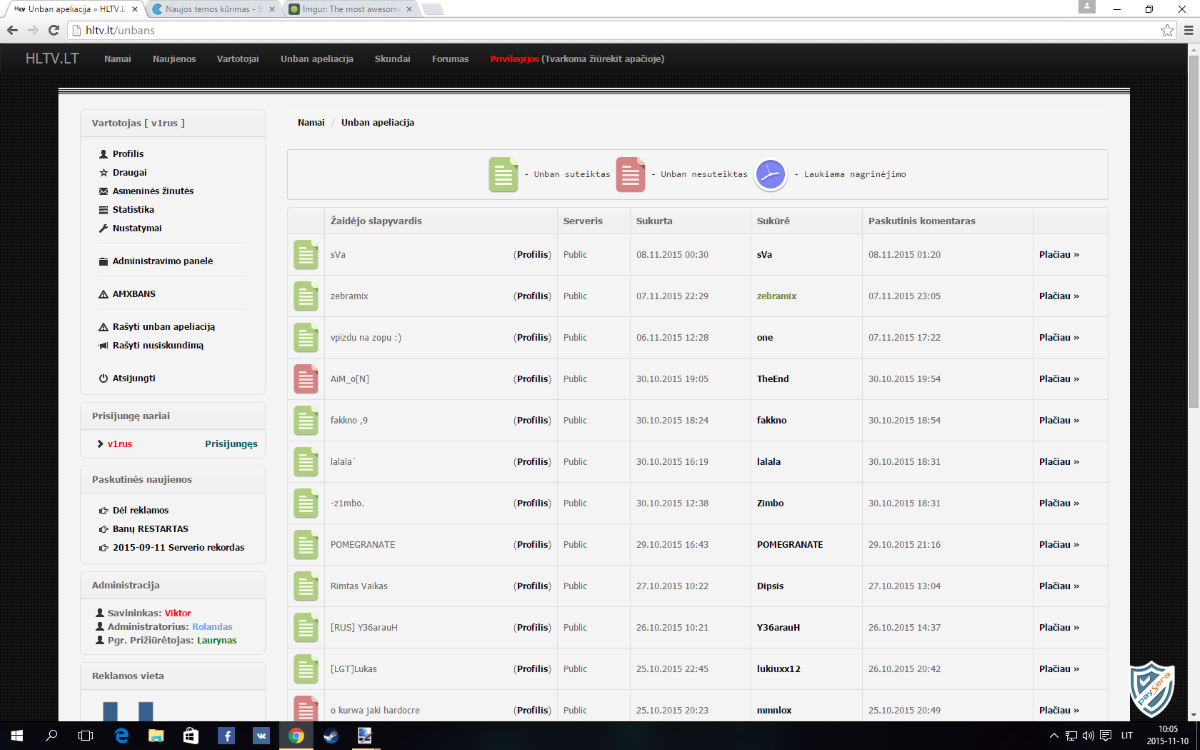Click the green status icon beside sVa
The image size is (1200, 750).
tap(305, 255)
